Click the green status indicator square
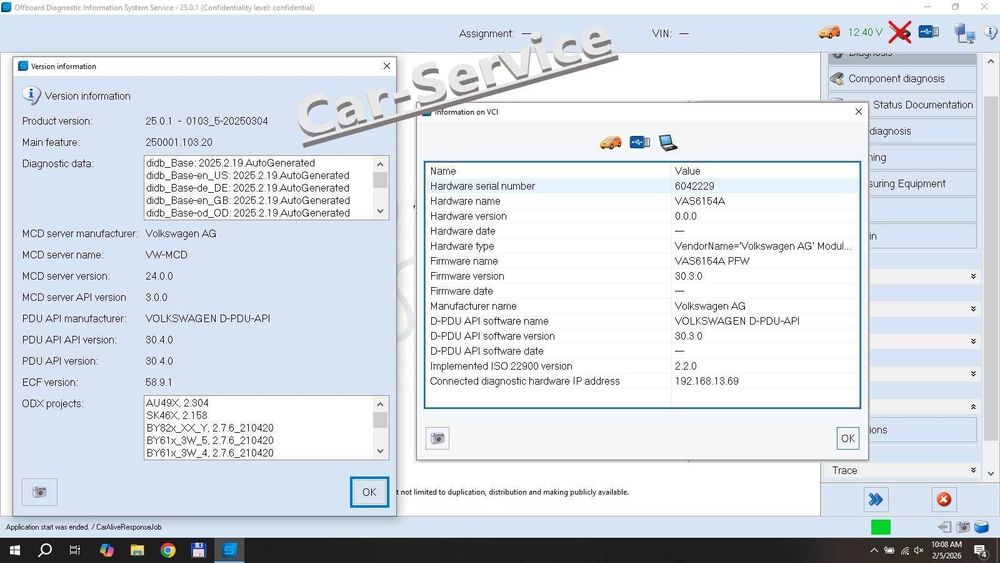This screenshot has width=1000, height=563. click(881, 527)
